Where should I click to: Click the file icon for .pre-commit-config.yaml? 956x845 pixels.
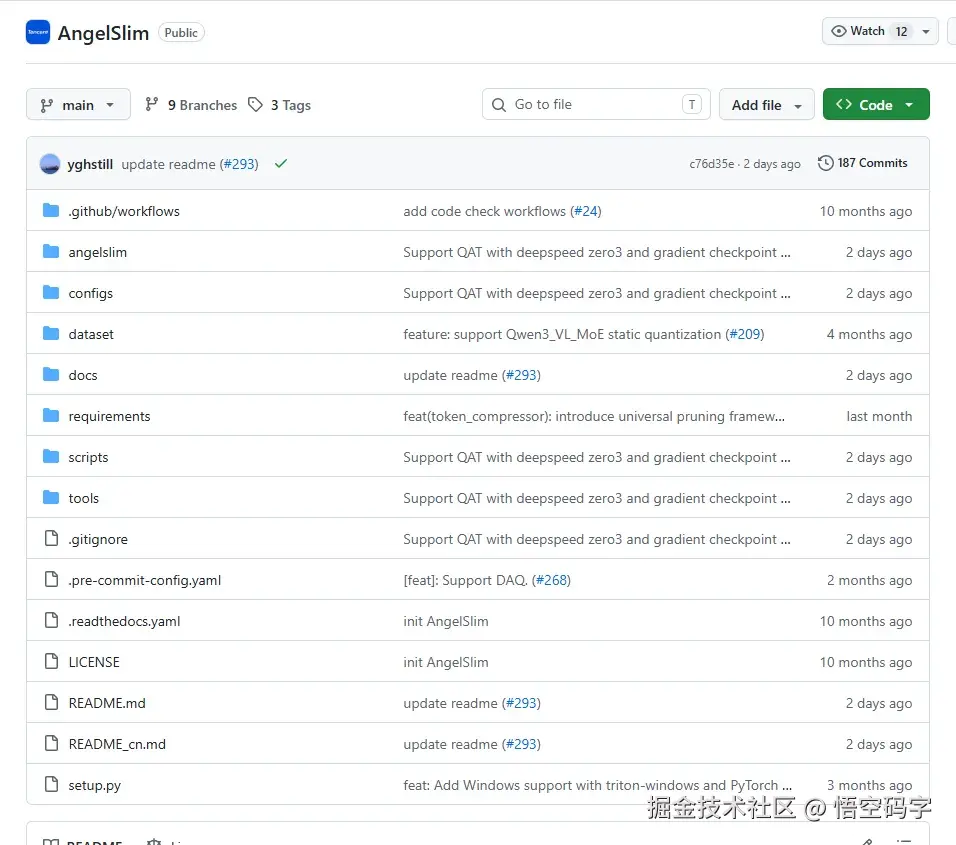tap(52, 579)
